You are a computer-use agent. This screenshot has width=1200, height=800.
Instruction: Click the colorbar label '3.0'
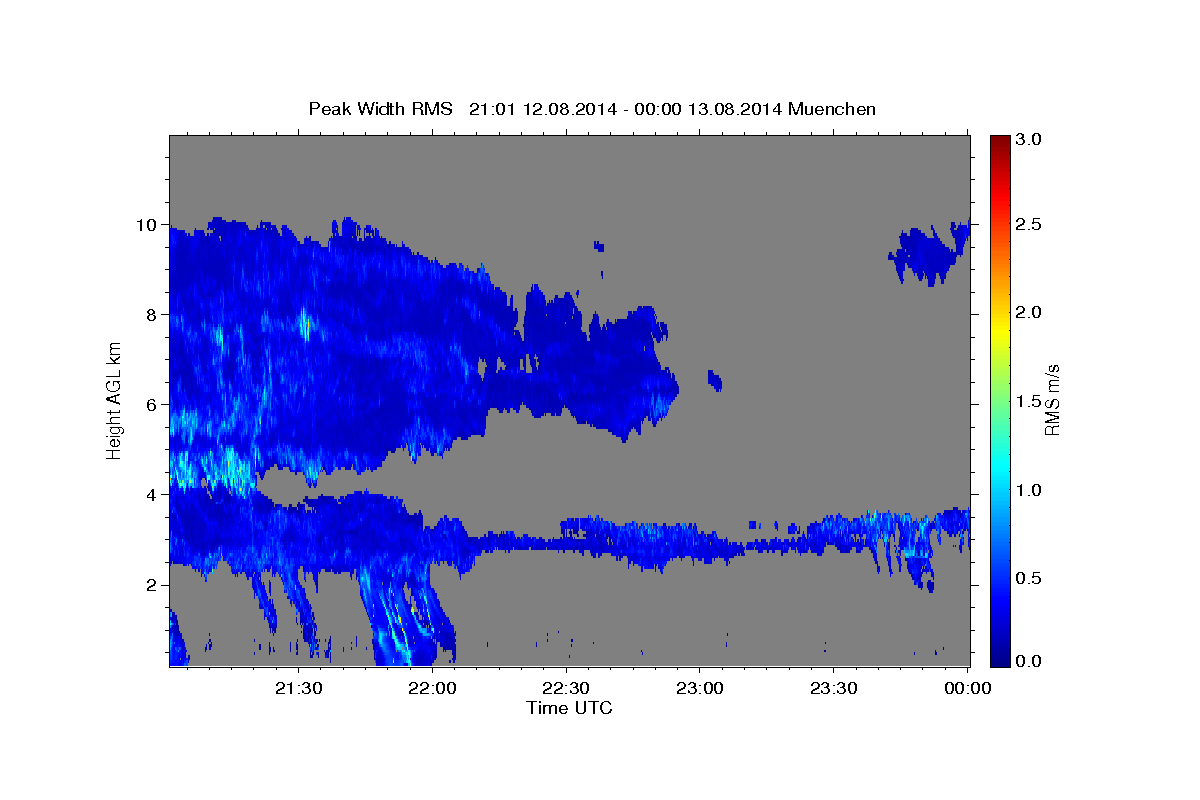coord(1029,140)
